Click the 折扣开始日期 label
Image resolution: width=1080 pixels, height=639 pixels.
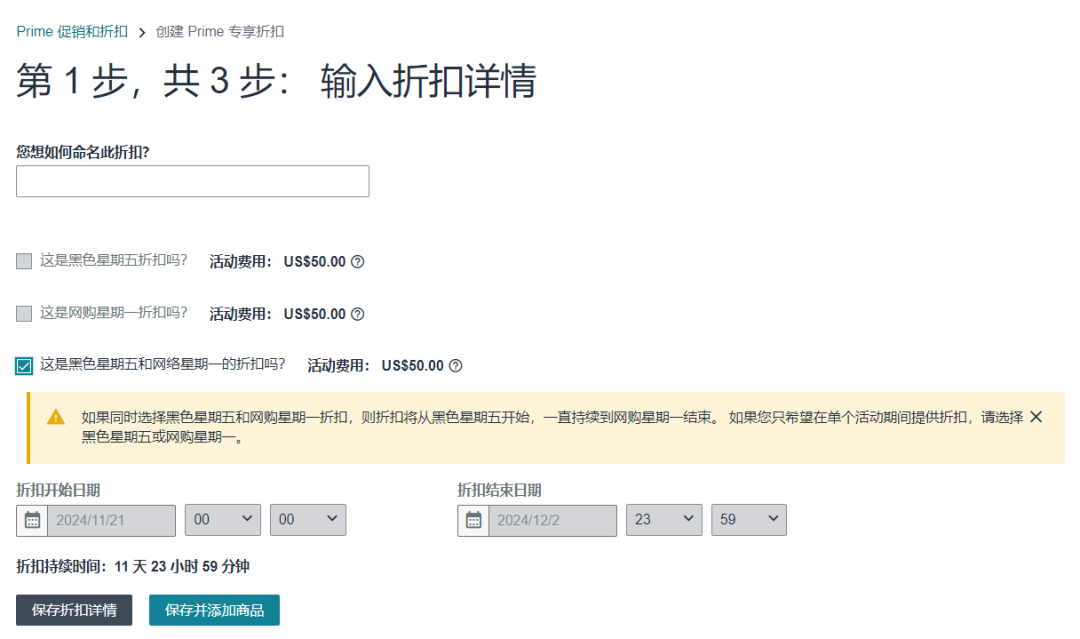click(x=59, y=490)
